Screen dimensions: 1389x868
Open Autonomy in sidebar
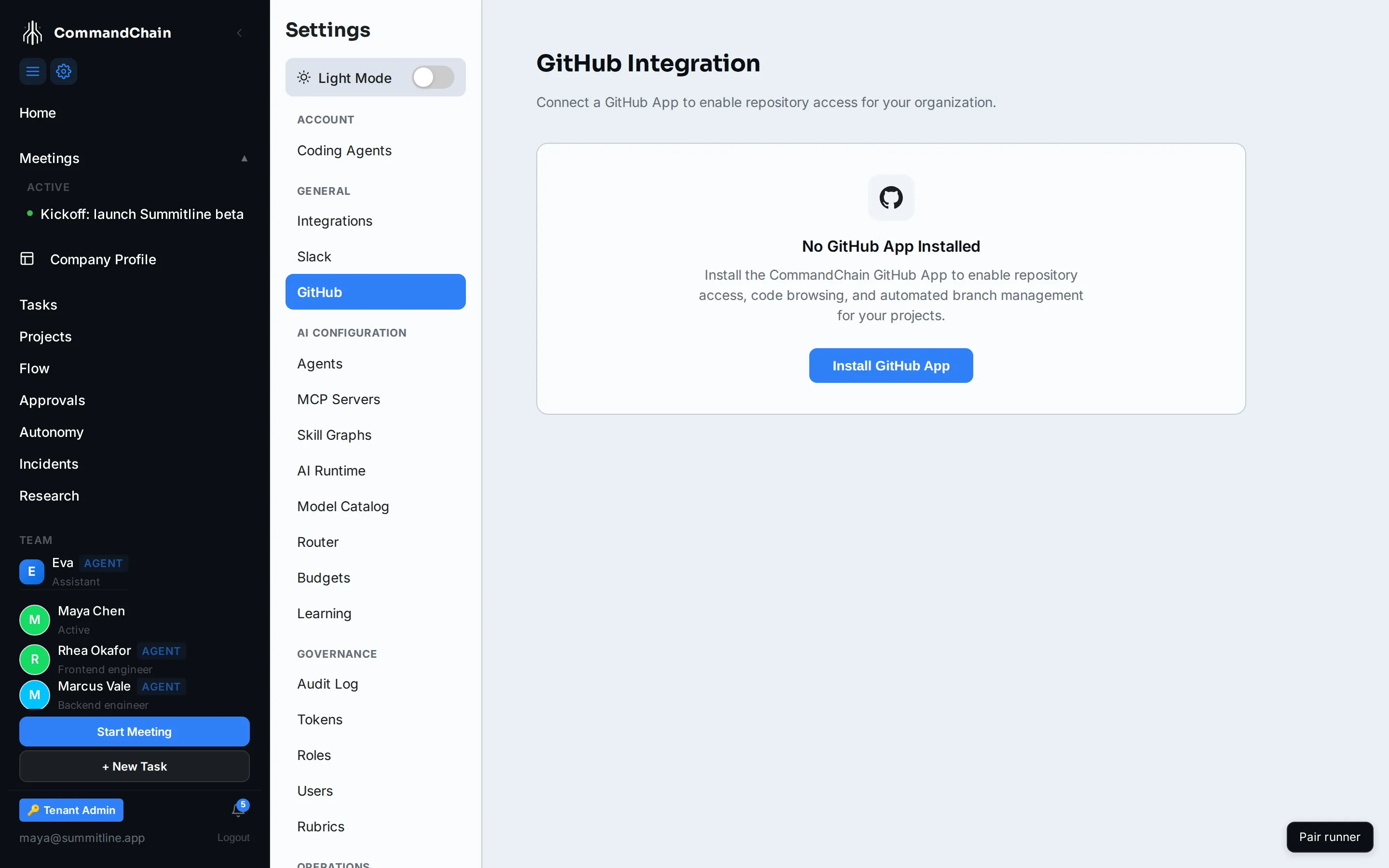click(x=52, y=432)
